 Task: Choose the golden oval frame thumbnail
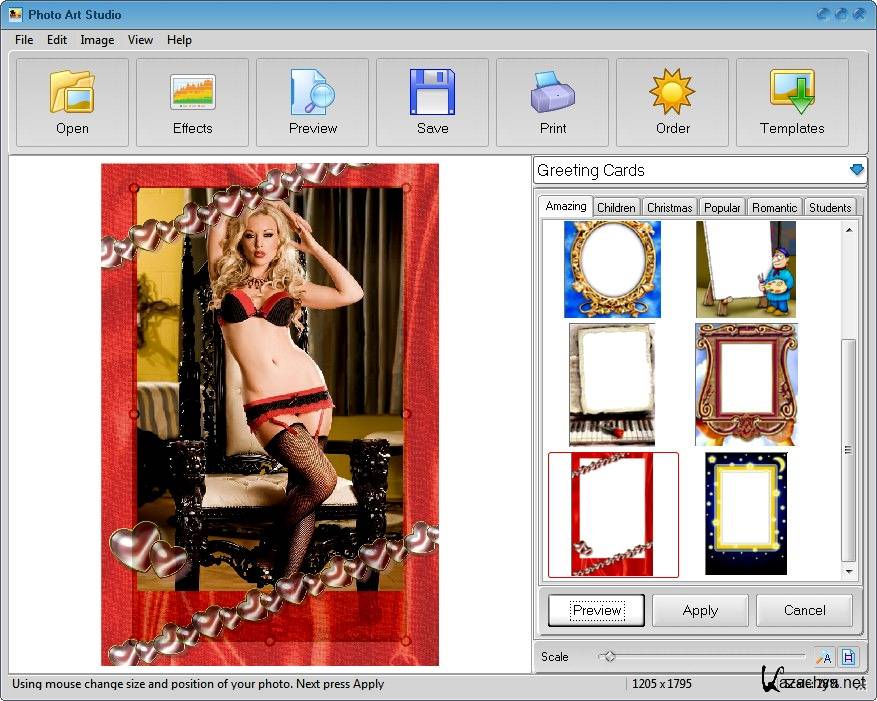pyautogui.click(x=612, y=268)
